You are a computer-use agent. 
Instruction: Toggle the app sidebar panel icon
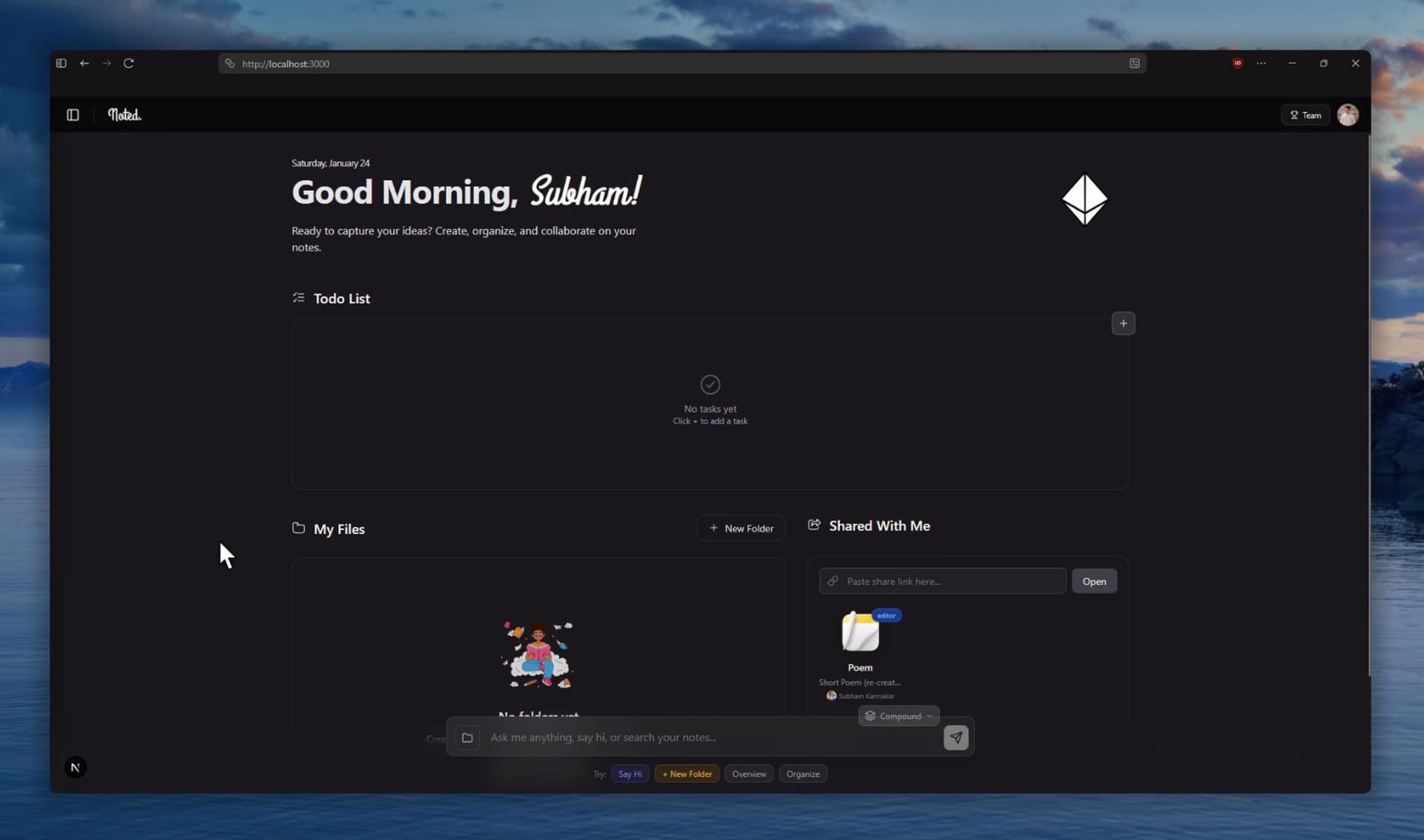point(73,115)
